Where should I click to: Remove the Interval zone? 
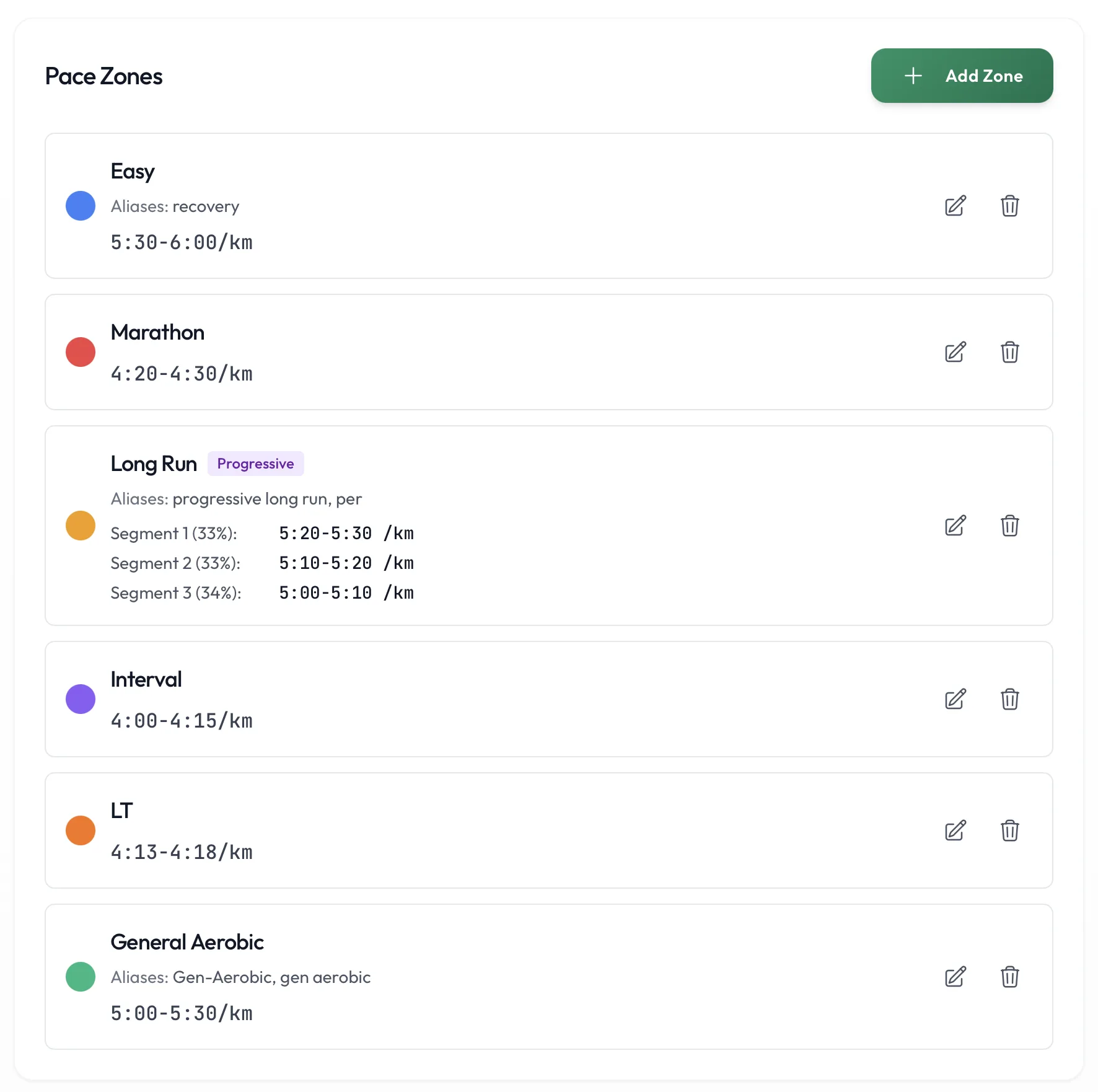(x=1009, y=699)
